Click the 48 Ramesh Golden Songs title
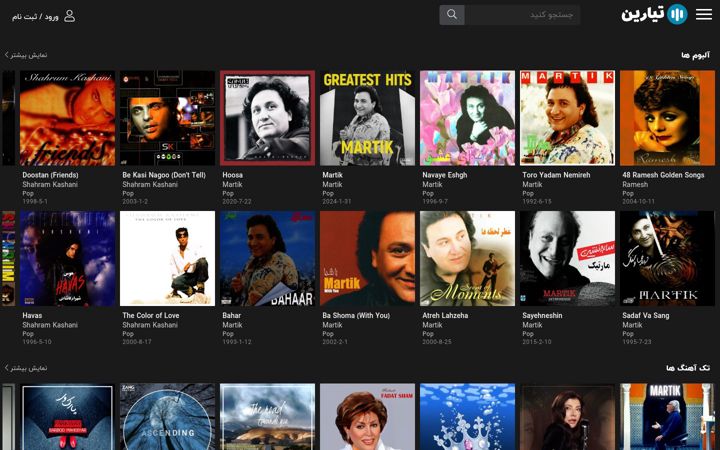The image size is (720, 450). (x=663, y=175)
